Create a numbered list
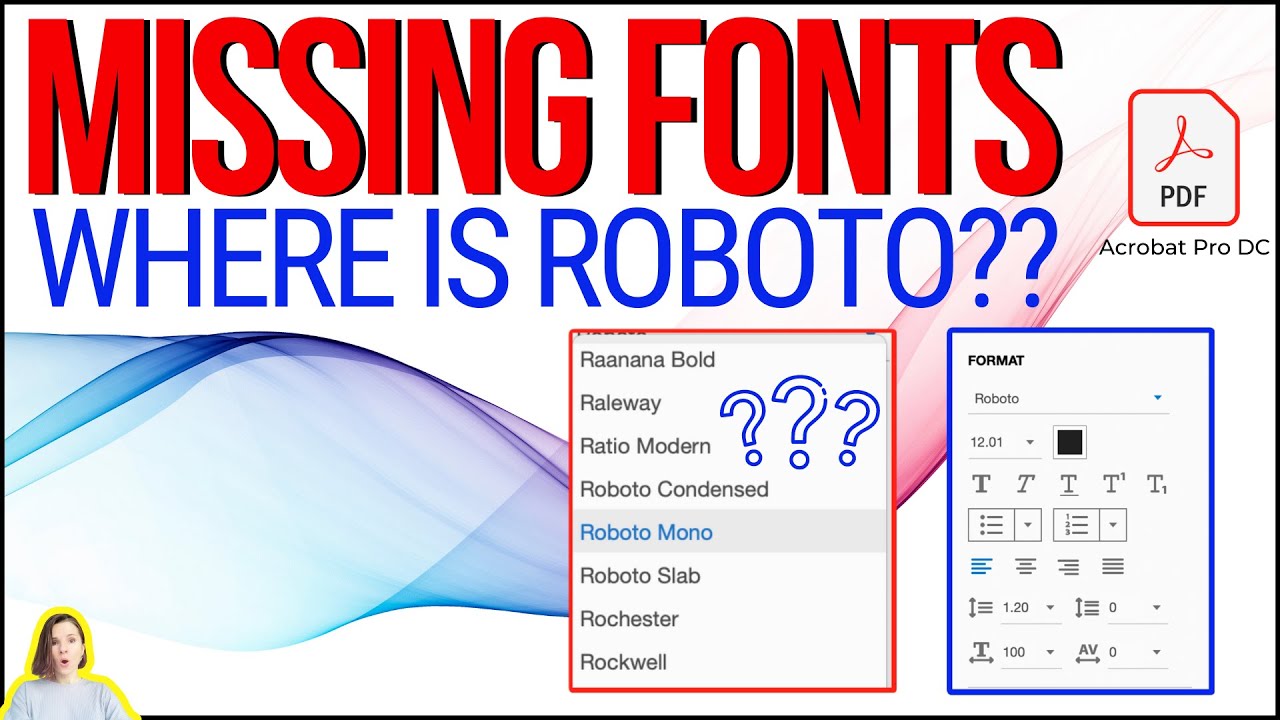This screenshot has width=1280, height=720. point(1077,524)
